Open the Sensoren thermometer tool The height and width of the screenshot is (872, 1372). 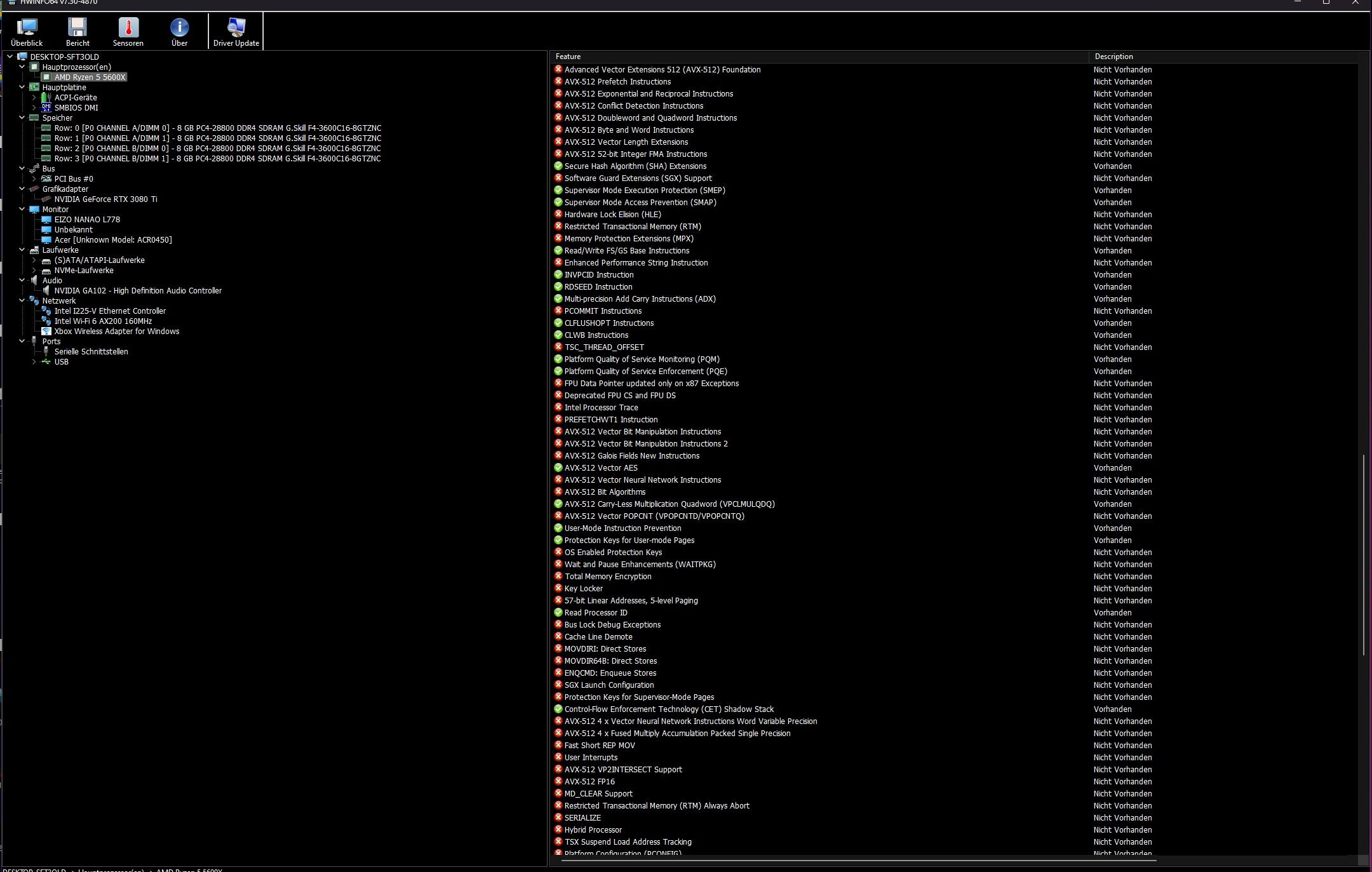click(128, 31)
